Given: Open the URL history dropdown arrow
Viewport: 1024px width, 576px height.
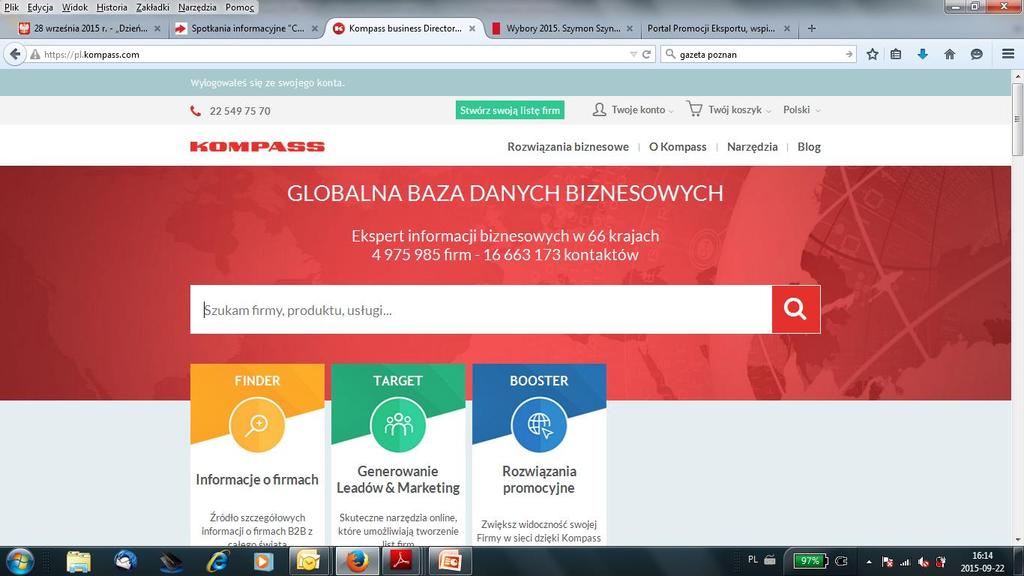Looking at the screenshot, I should 633,54.
